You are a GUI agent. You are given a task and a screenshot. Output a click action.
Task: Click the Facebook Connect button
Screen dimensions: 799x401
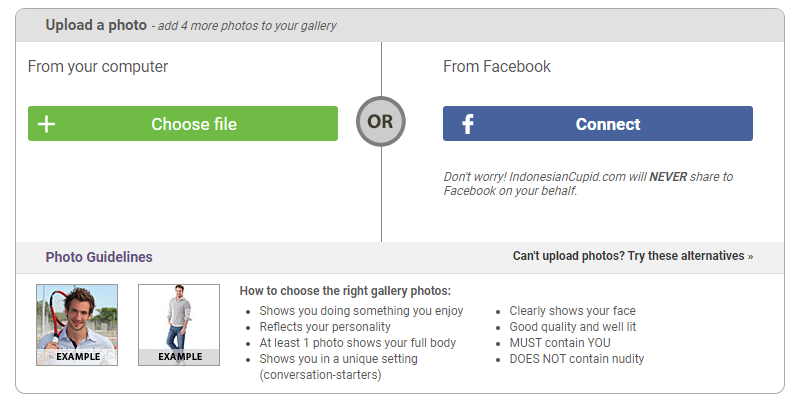tap(598, 123)
